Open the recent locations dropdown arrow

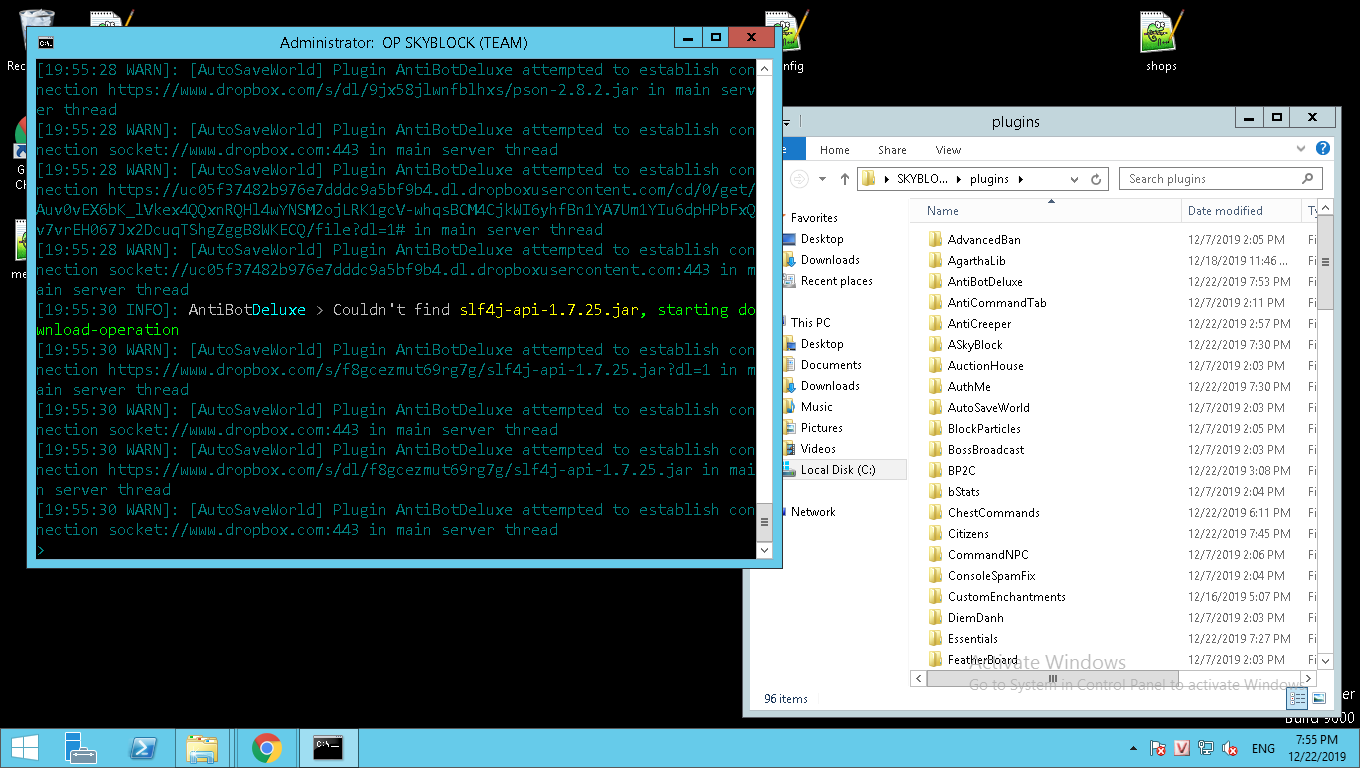822,179
